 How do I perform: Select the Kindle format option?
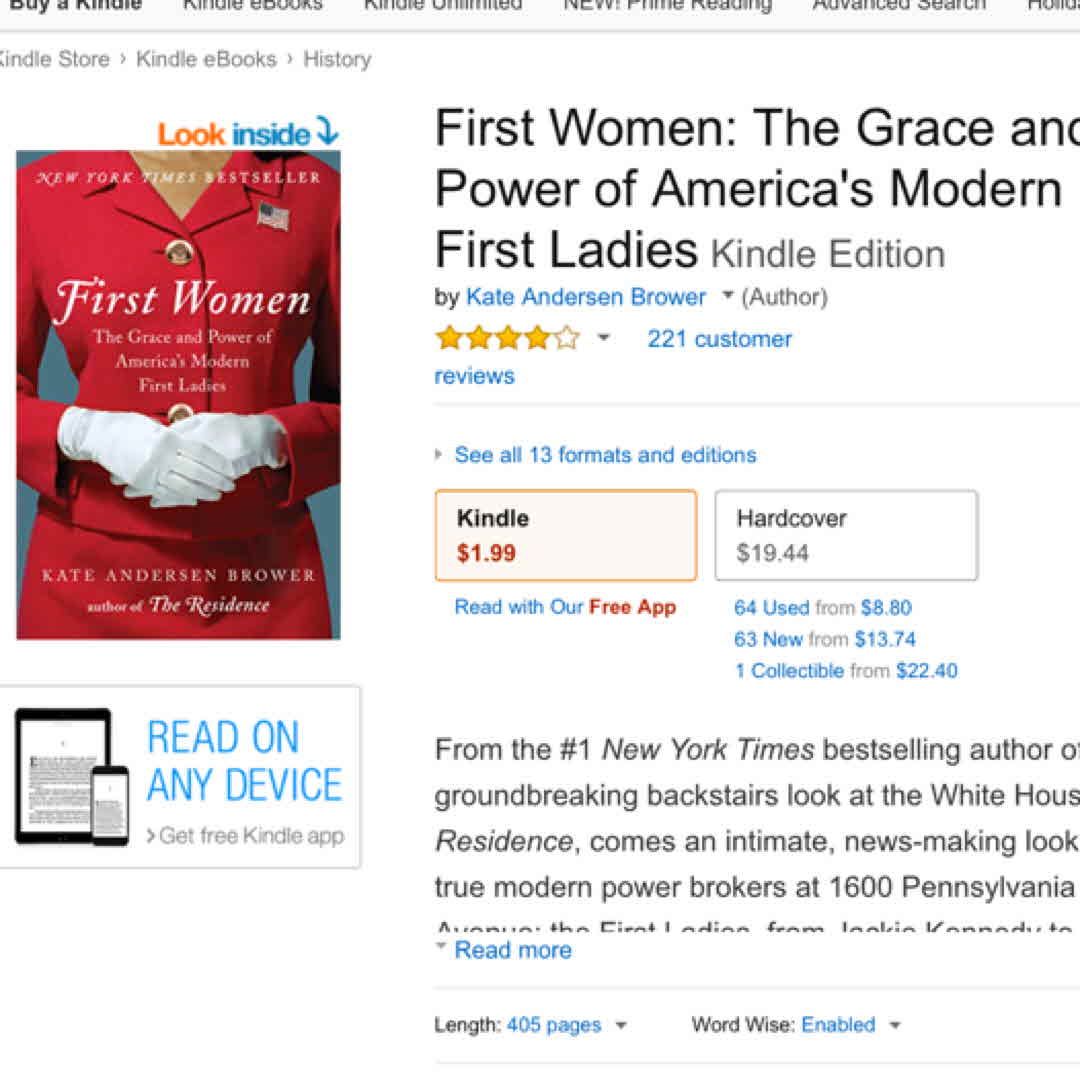coord(566,535)
